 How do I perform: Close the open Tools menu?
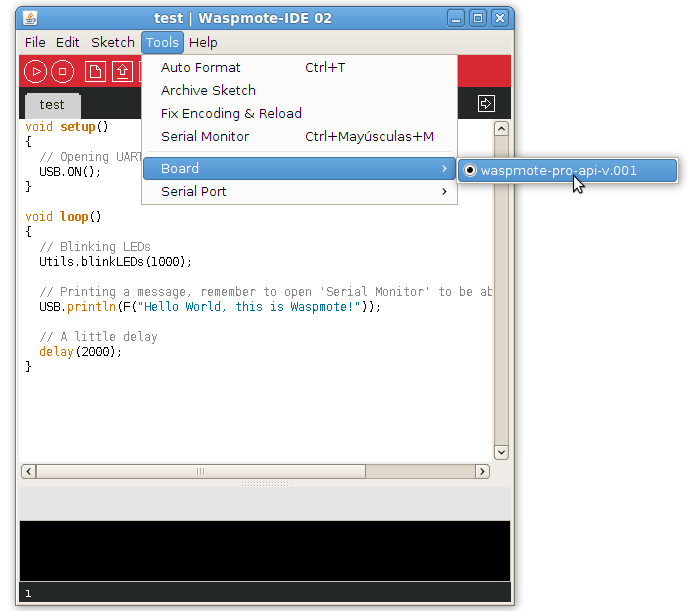click(x=162, y=43)
